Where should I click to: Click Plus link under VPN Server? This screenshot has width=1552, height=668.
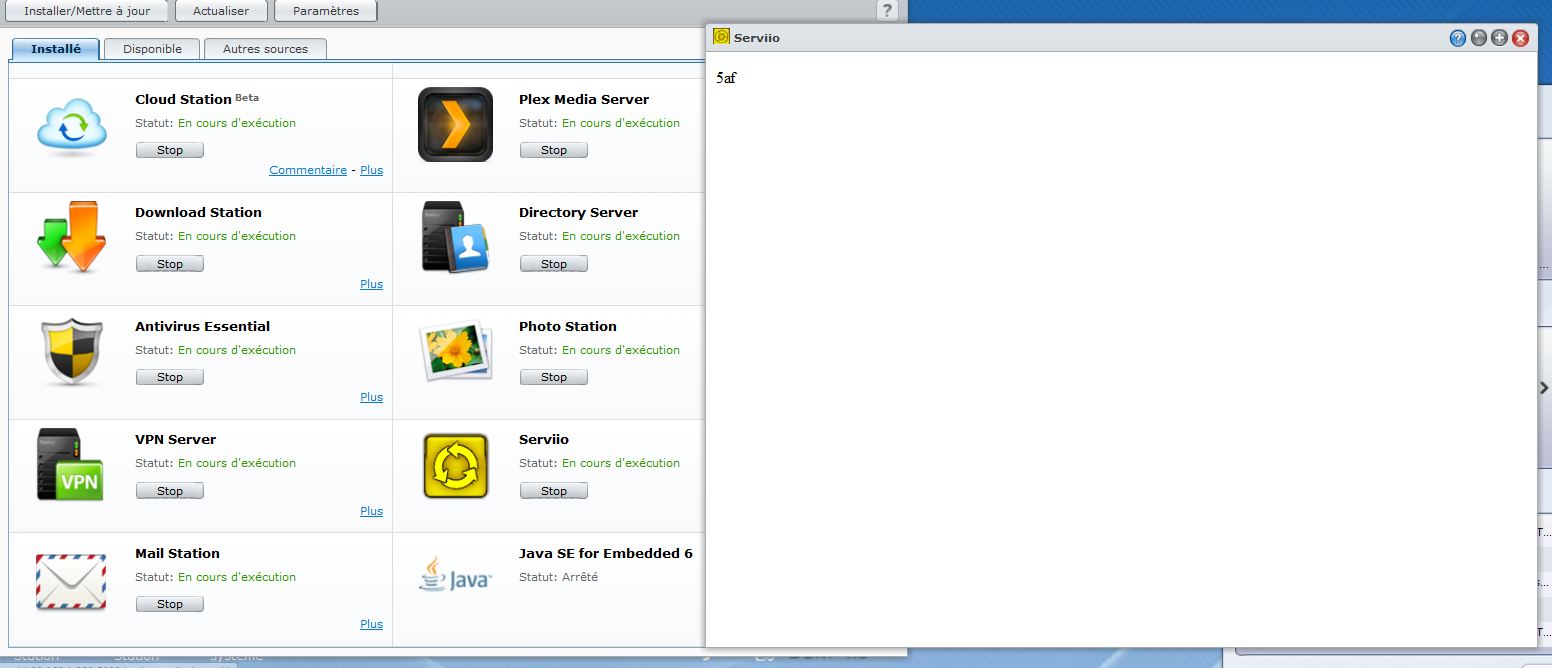pos(371,511)
